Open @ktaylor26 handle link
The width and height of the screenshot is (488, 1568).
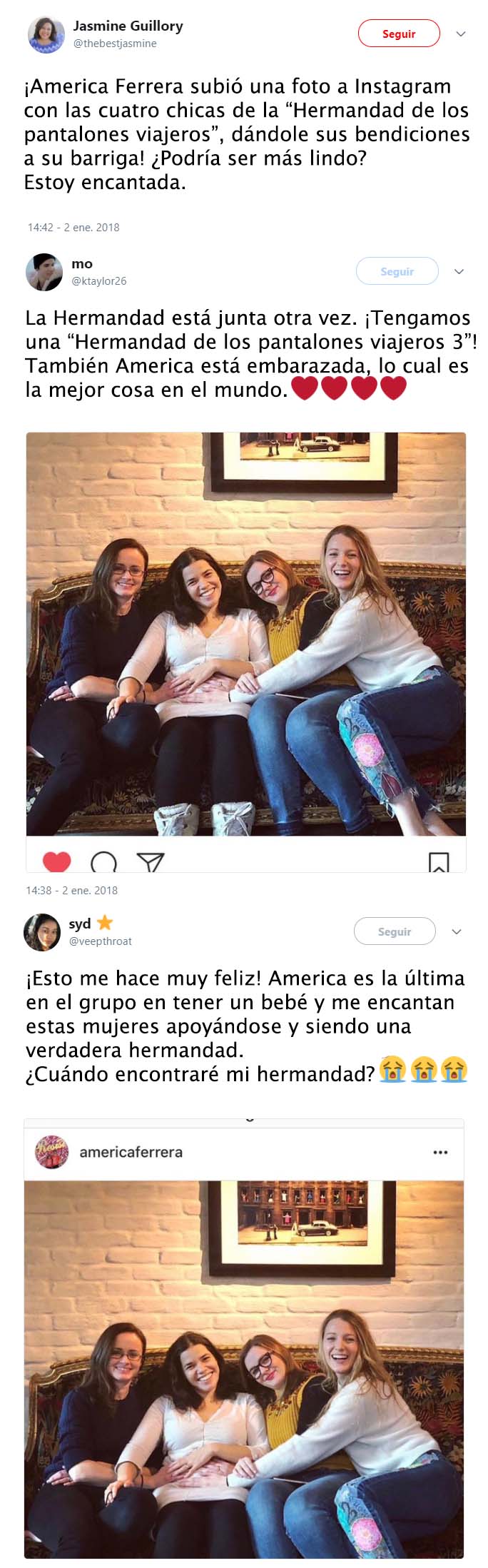98,281
